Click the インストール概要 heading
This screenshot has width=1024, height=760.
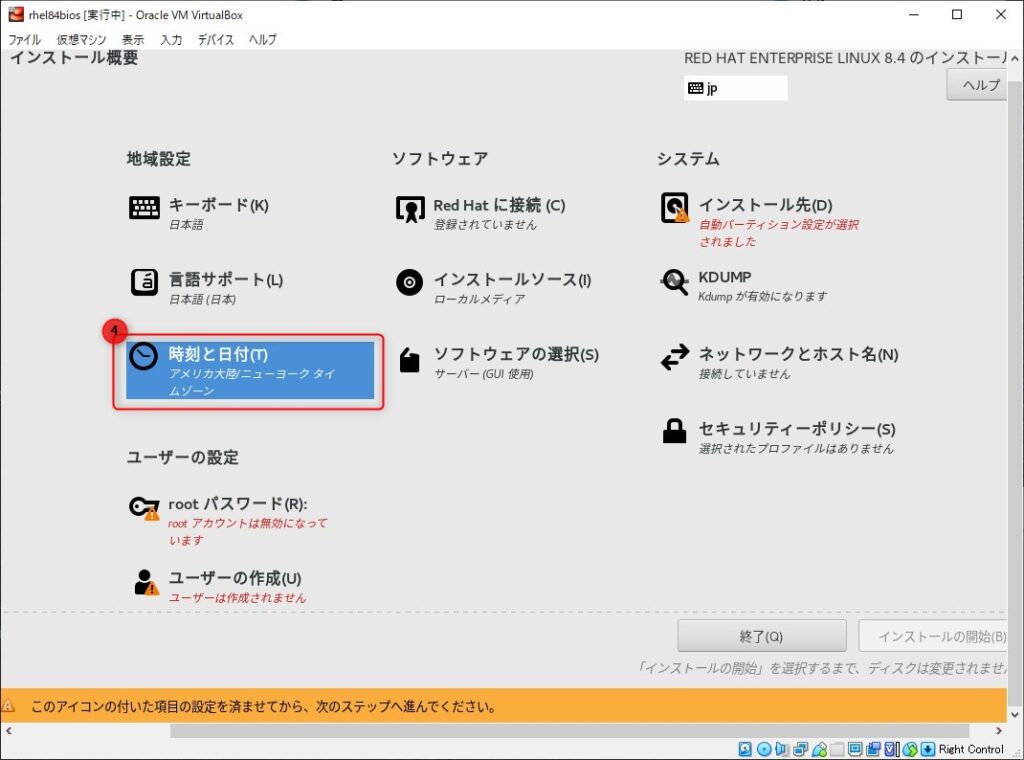(x=74, y=57)
